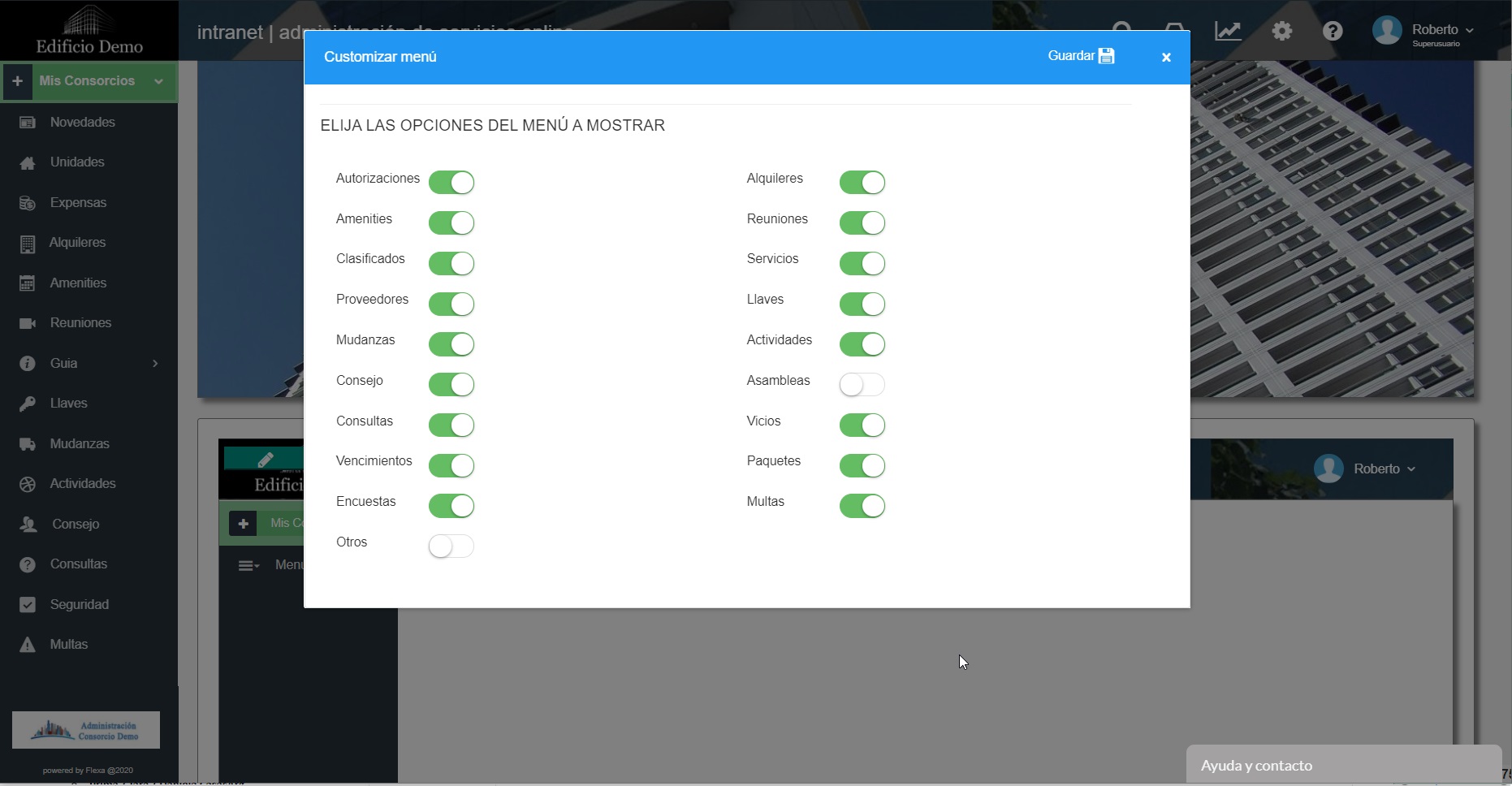This screenshot has height=786, width=1512.
Task: Open Novedades in the sidebar menu
Action: tap(82, 123)
